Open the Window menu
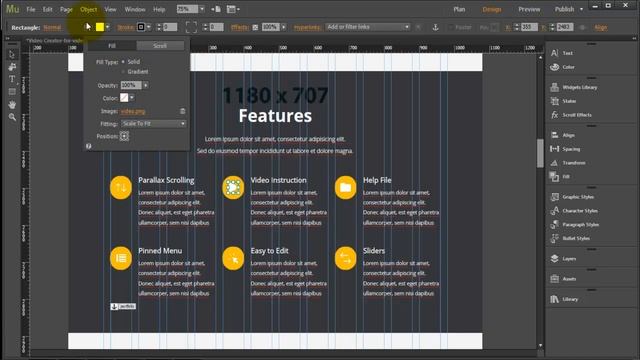This screenshot has height=360, width=640. 135,9
